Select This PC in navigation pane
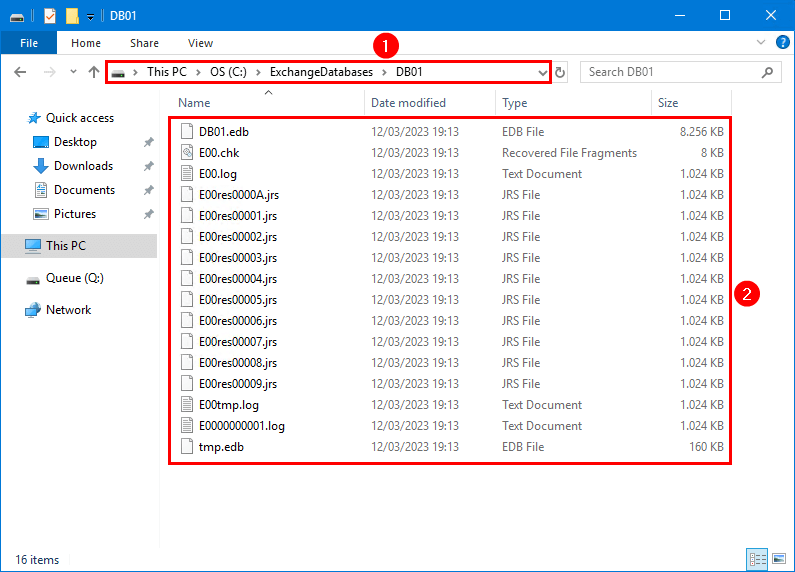Screen dimensions: 795x572 tap(80, 246)
